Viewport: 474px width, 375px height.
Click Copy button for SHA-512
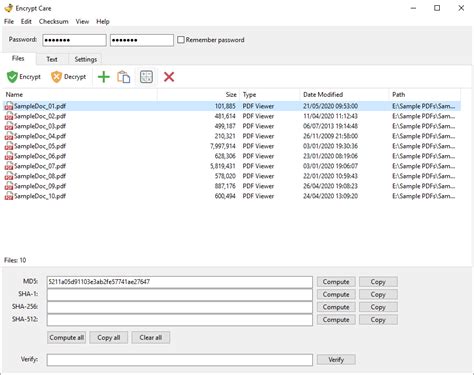point(378,320)
